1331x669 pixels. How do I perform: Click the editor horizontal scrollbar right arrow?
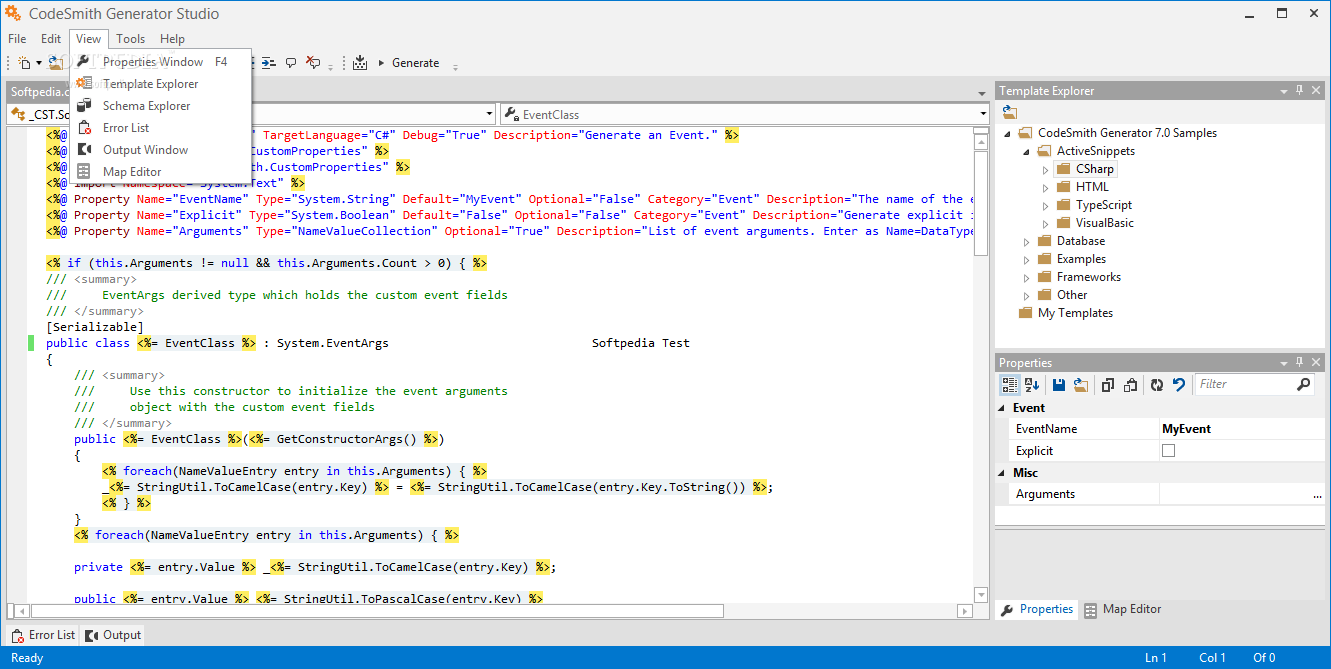965,611
